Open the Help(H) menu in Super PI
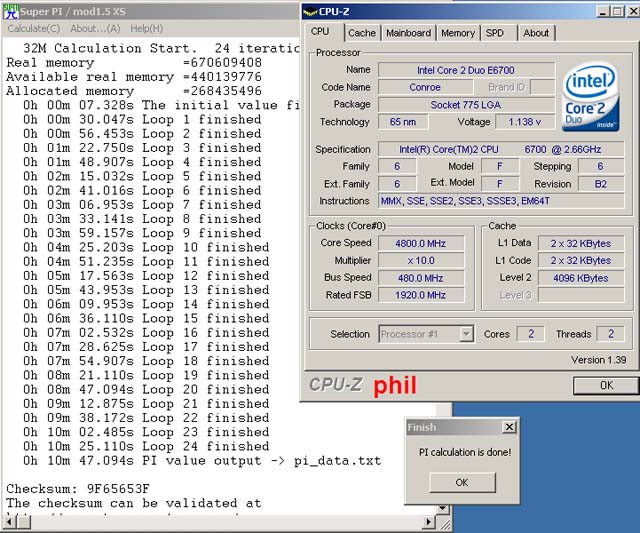640x533 pixels. tap(147, 29)
